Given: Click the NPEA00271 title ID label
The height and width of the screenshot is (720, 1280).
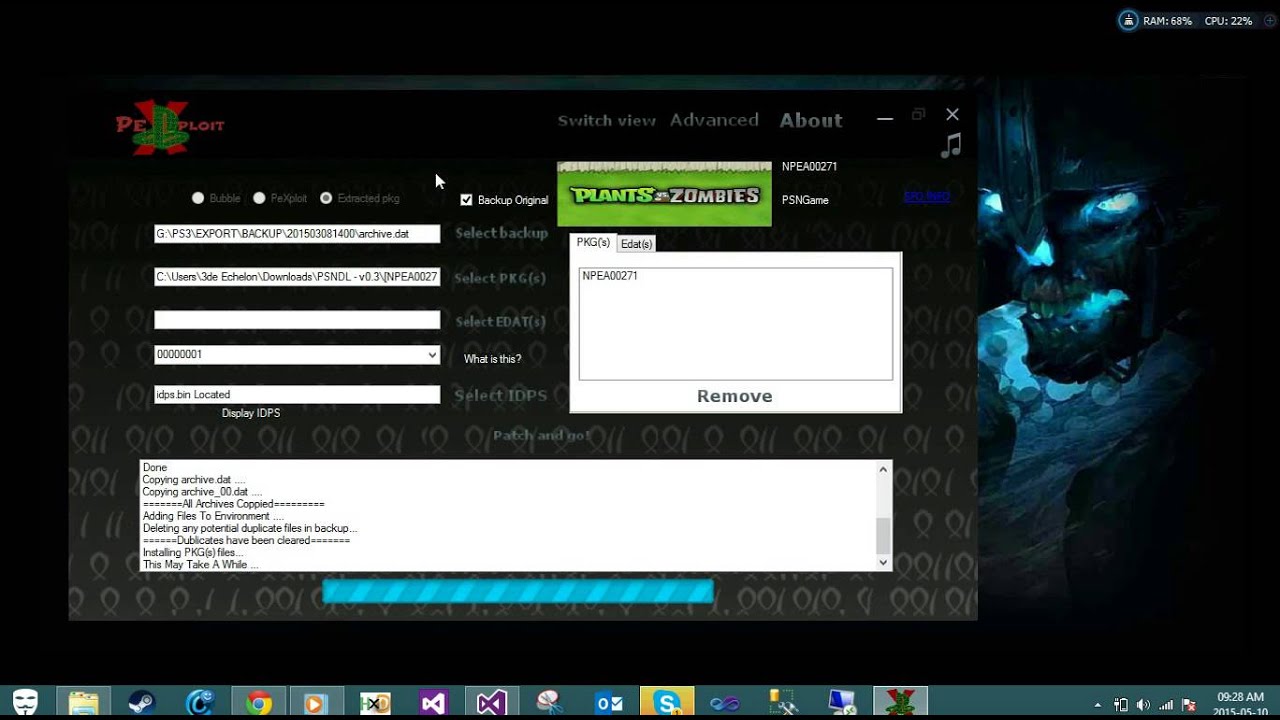Looking at the screenshot, I should [x=809, y=167].
